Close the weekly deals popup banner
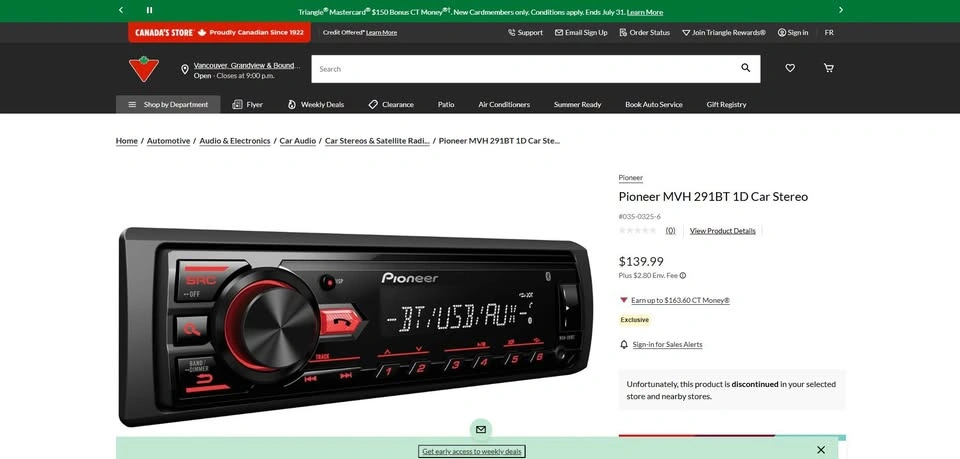 pyautogui.click(x=821, y=450)
